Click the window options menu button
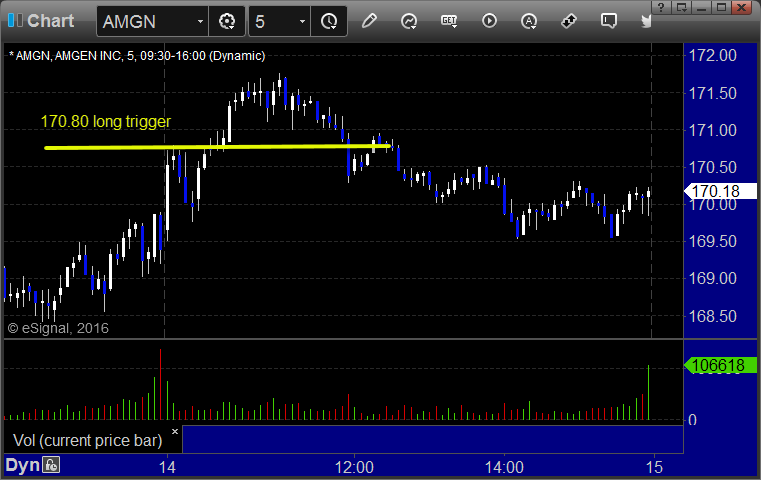Image resolution: width=761 pixels, height=480 pixels. pos(681,7)
